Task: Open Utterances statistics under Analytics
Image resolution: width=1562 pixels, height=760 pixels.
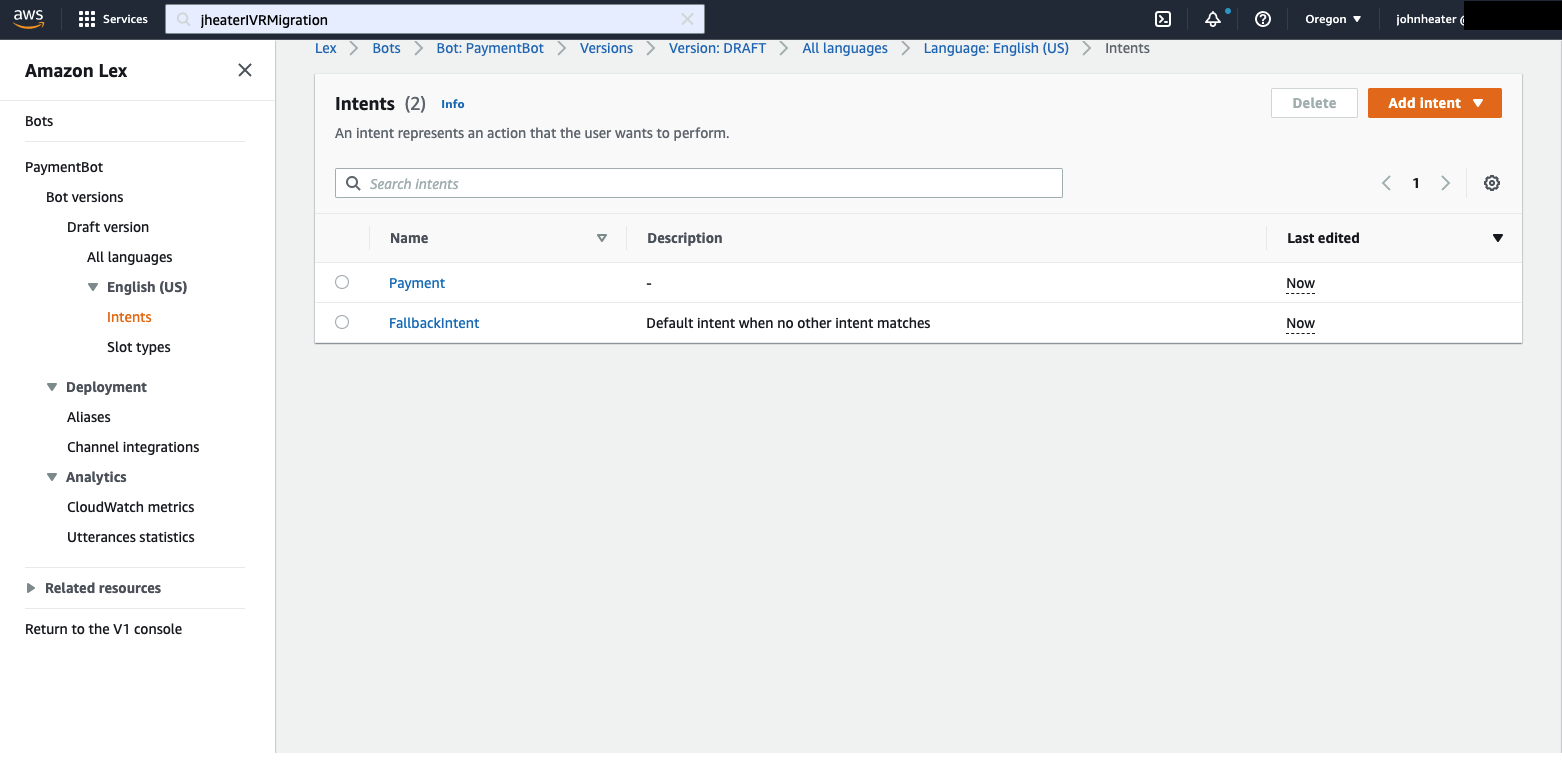Action: [131, 537]
